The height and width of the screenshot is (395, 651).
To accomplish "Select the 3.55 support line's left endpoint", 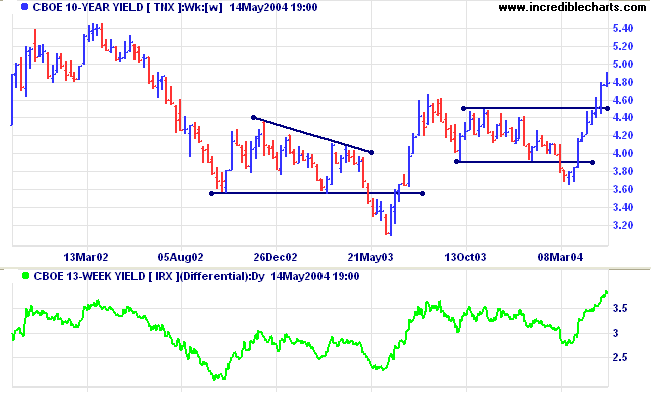I will click(211, 194).
